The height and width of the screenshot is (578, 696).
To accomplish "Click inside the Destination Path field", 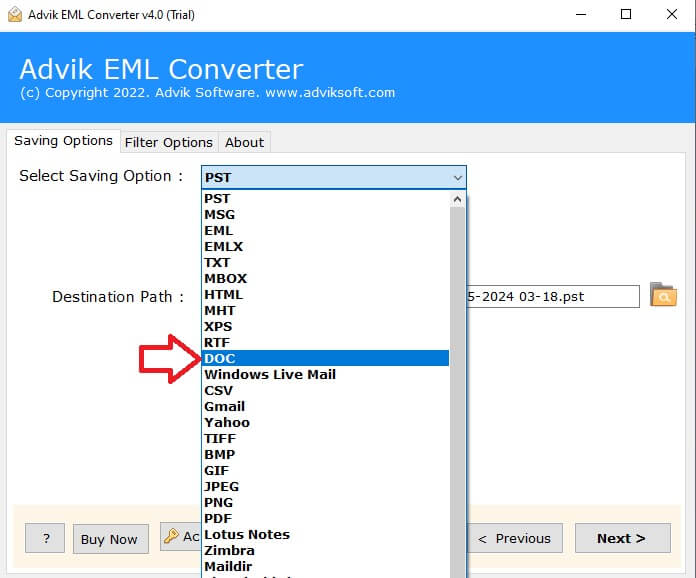I will point(553,296).
